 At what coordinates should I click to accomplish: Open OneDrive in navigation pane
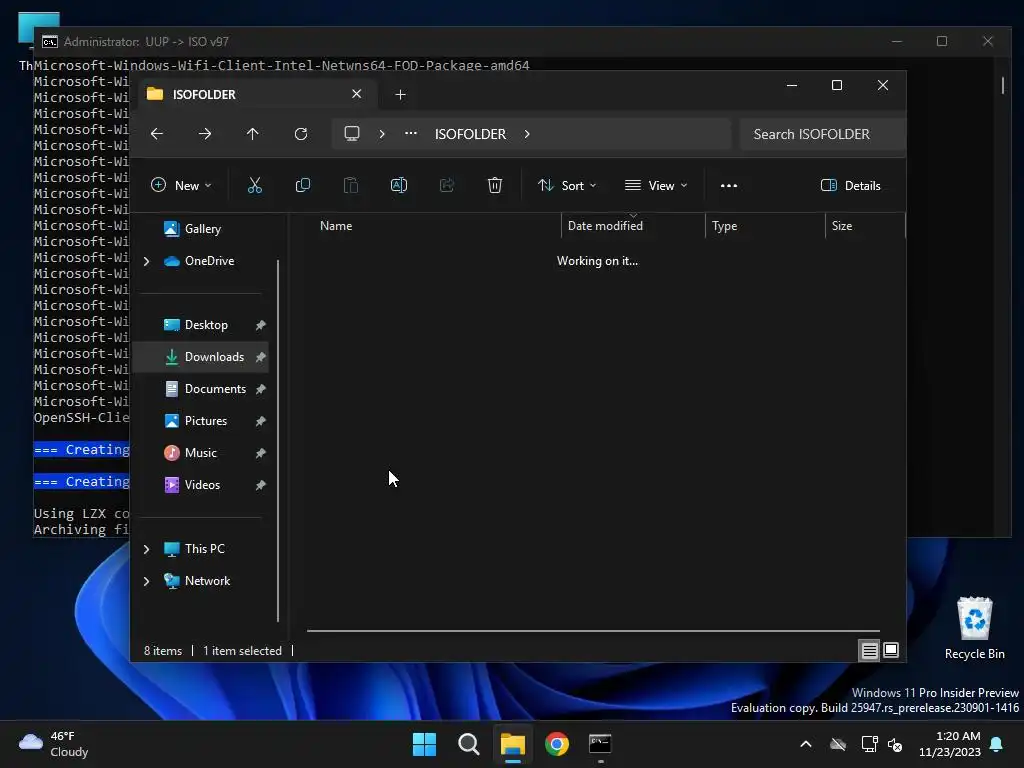(209, 261)
